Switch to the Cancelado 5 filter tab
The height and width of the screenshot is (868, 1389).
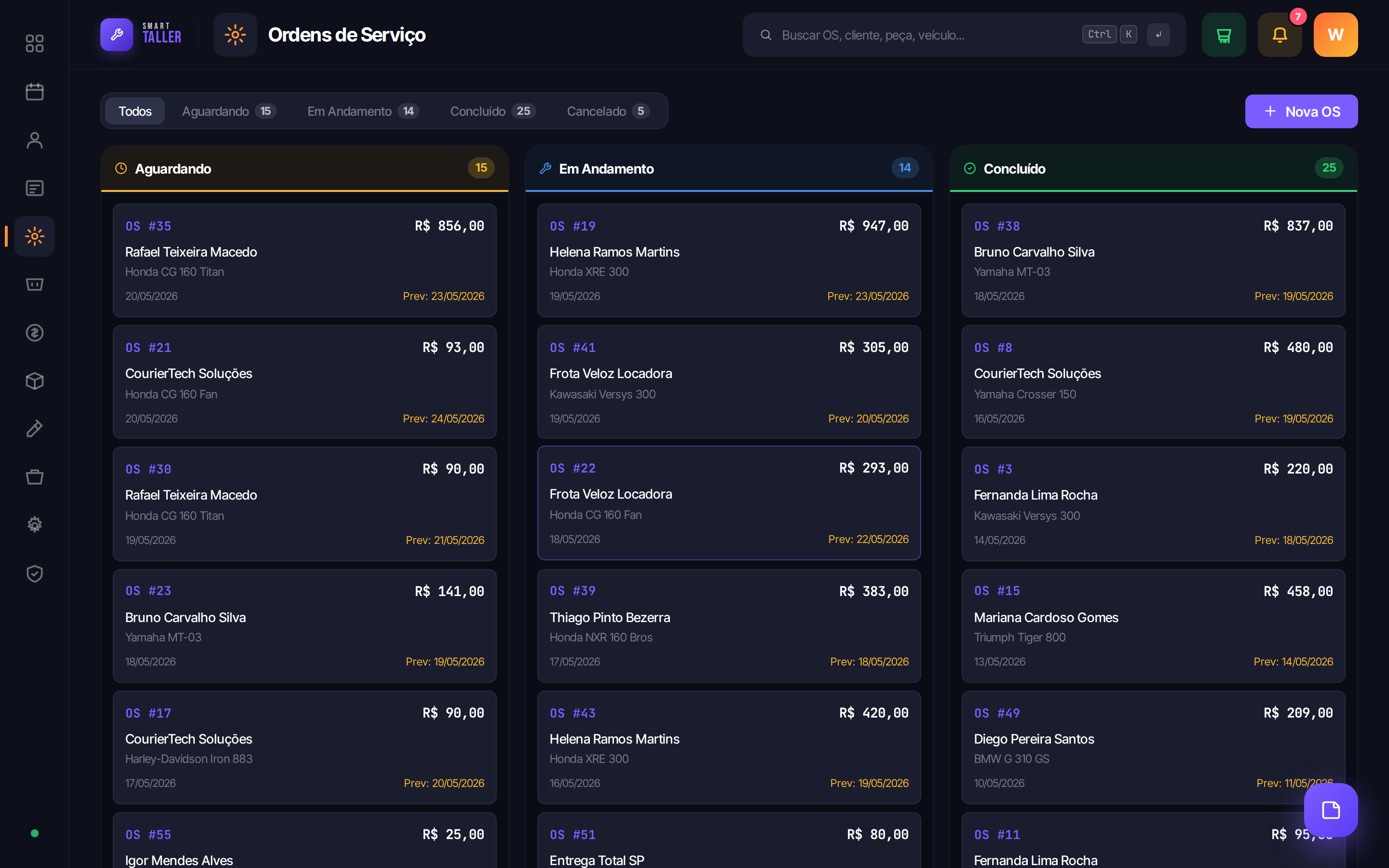[x=608, y=111]
